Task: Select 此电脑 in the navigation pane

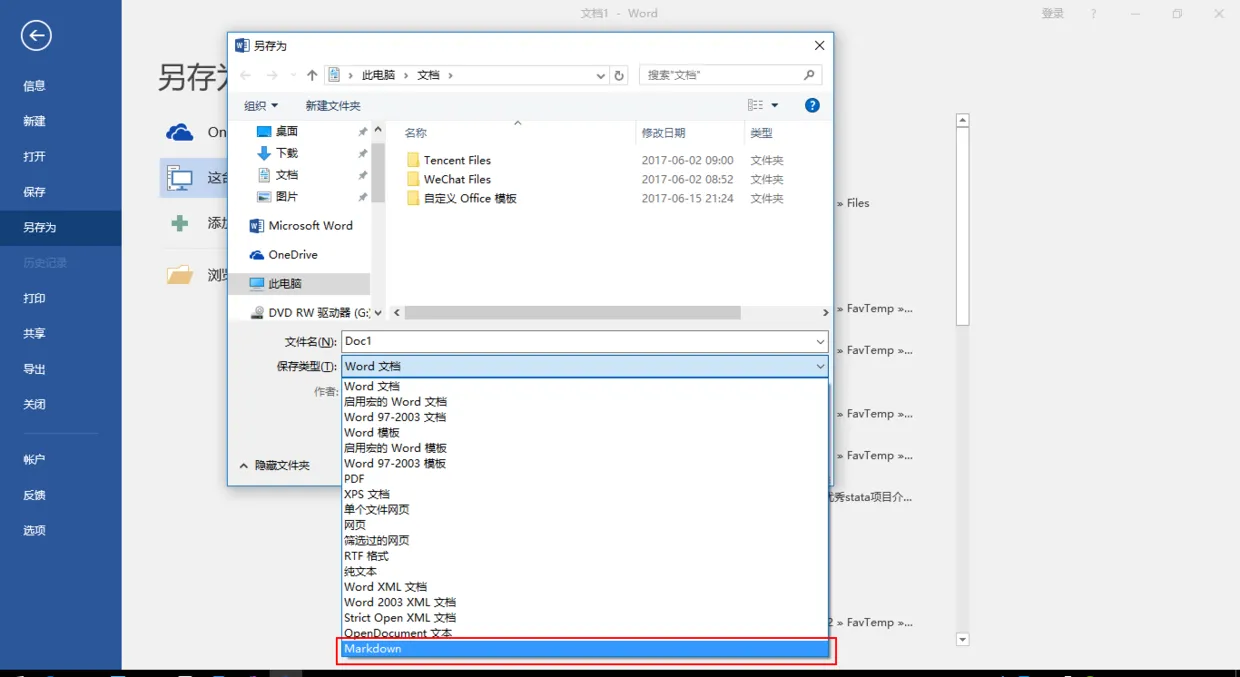Action: [x=285, y=283]
